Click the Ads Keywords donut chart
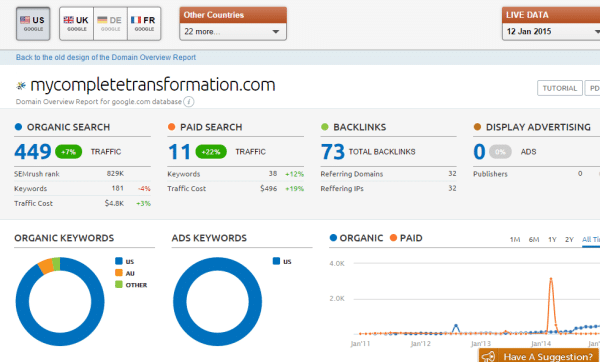The width and height of the screenshot is (600, 362). (218, 302)
